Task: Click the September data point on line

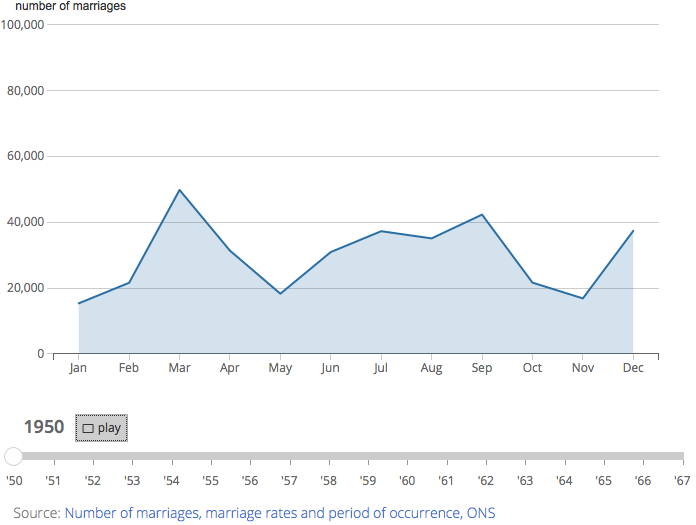Action: coord(482,215)
